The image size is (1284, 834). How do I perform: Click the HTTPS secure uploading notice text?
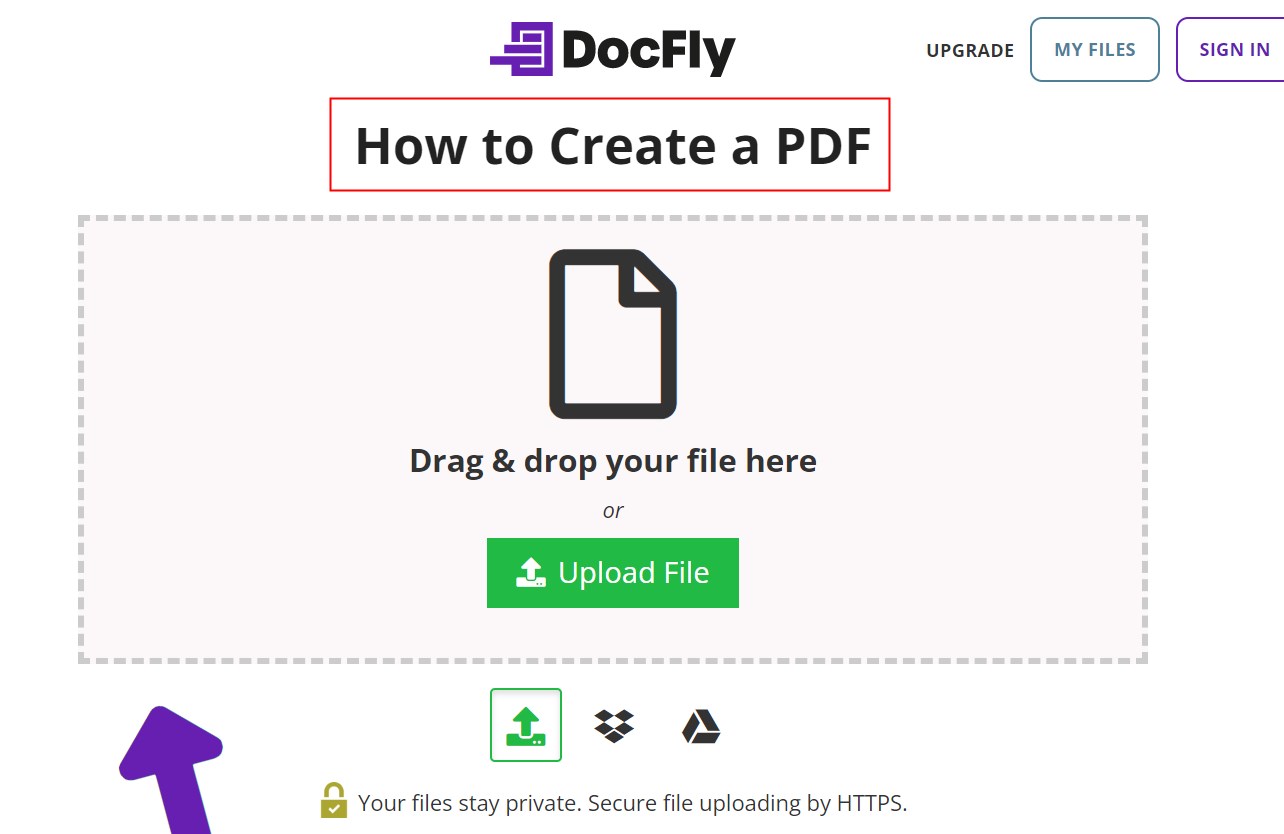point(632,803)
